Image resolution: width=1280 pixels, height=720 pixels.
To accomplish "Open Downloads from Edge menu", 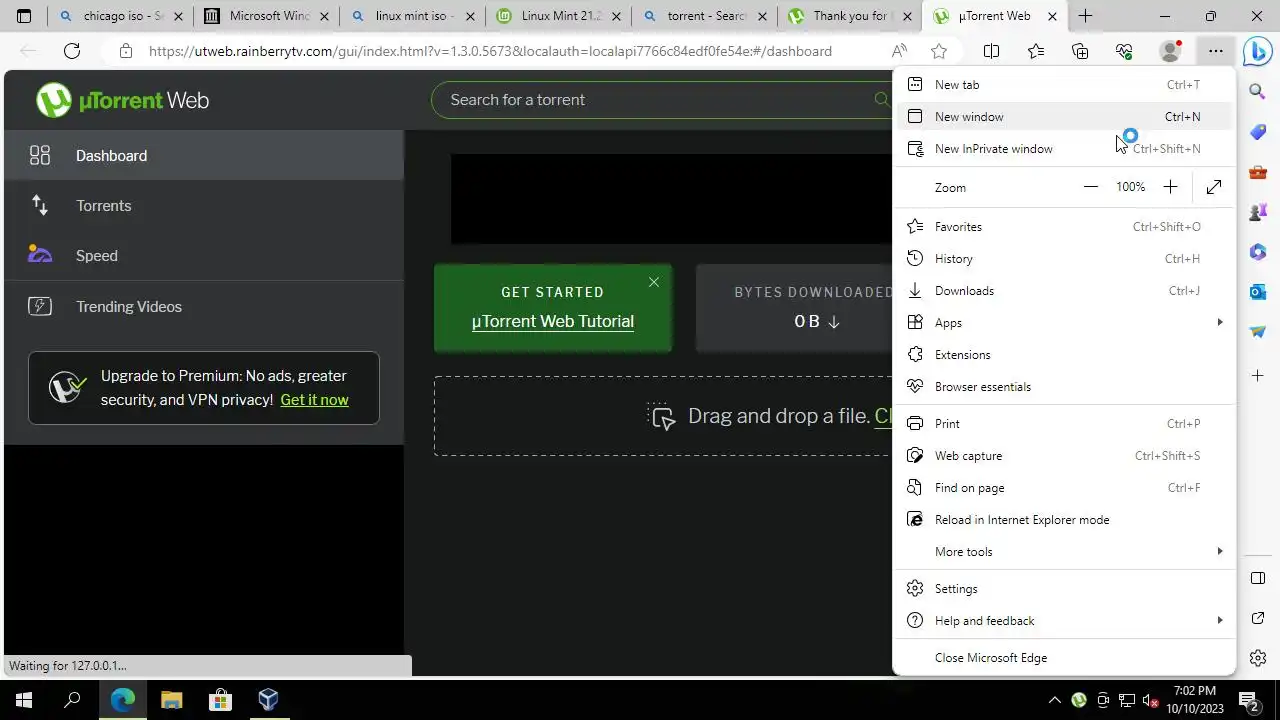I will (x=1064, y=291).
